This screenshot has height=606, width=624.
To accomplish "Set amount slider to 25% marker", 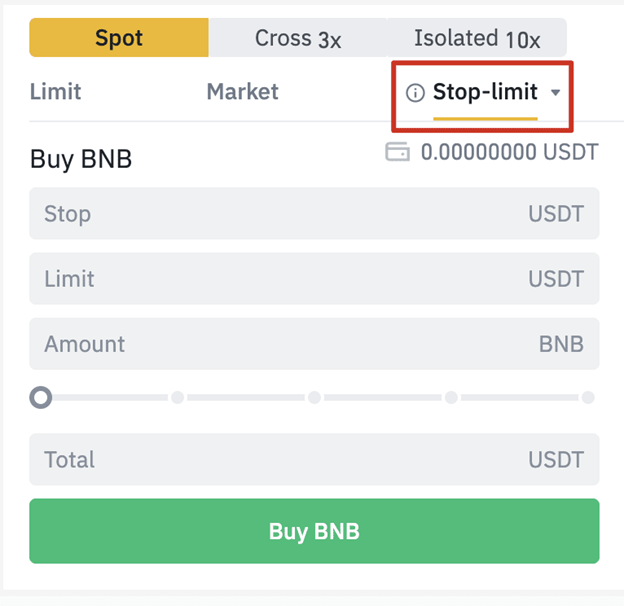I will point(177,397).
